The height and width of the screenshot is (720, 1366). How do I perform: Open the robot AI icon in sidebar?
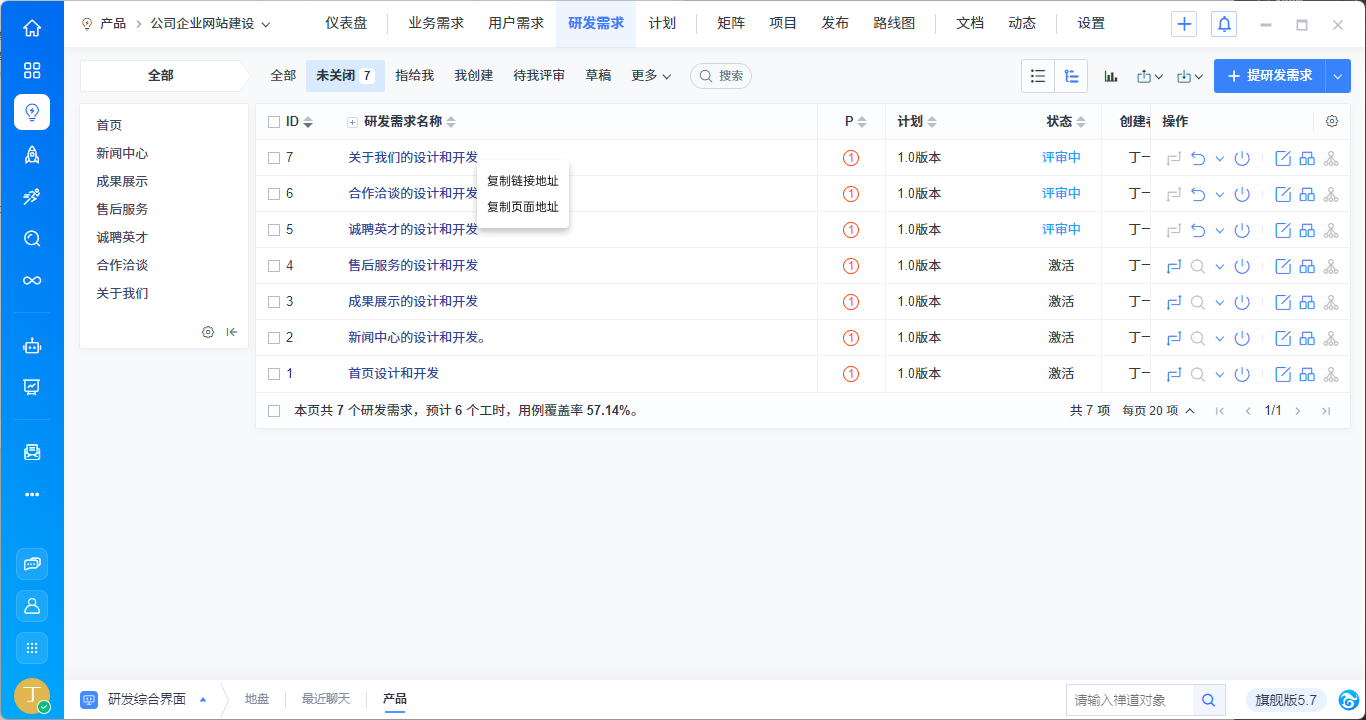coord(32,346)
